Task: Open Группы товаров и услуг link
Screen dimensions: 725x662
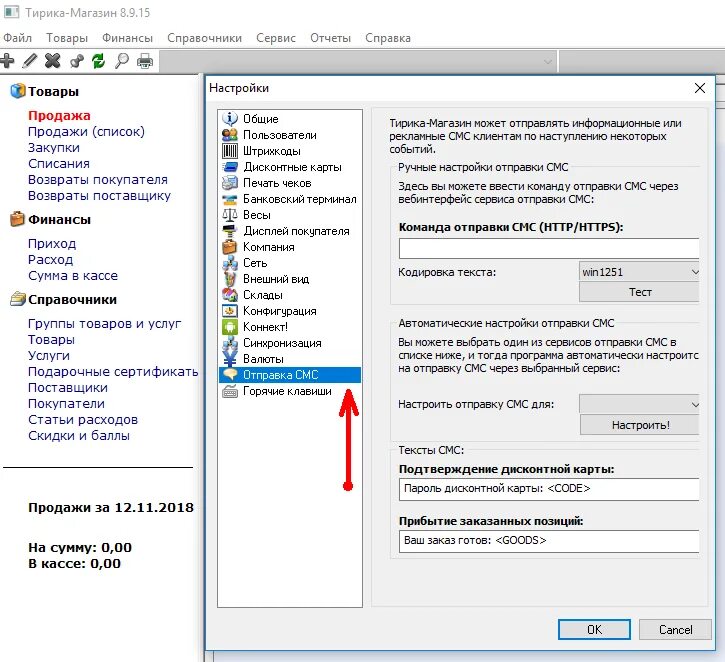Action: (x=104, y=324)
